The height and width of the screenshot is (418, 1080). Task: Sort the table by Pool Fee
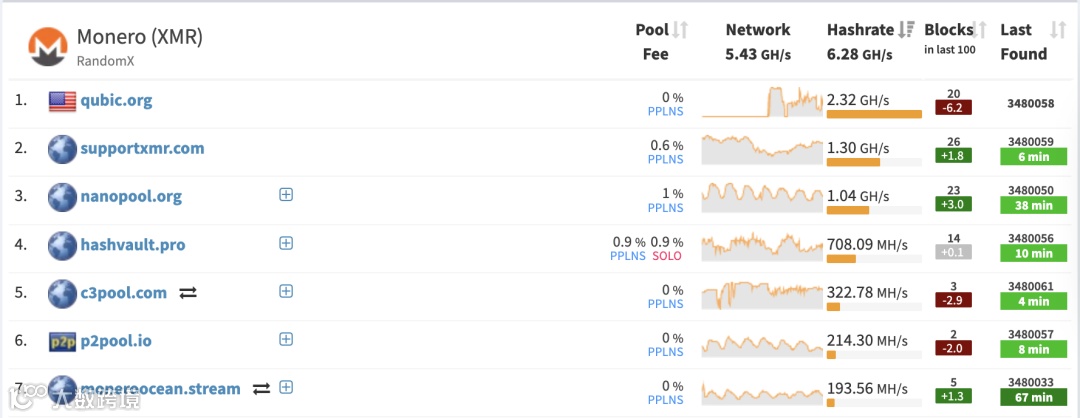[680, 30]
